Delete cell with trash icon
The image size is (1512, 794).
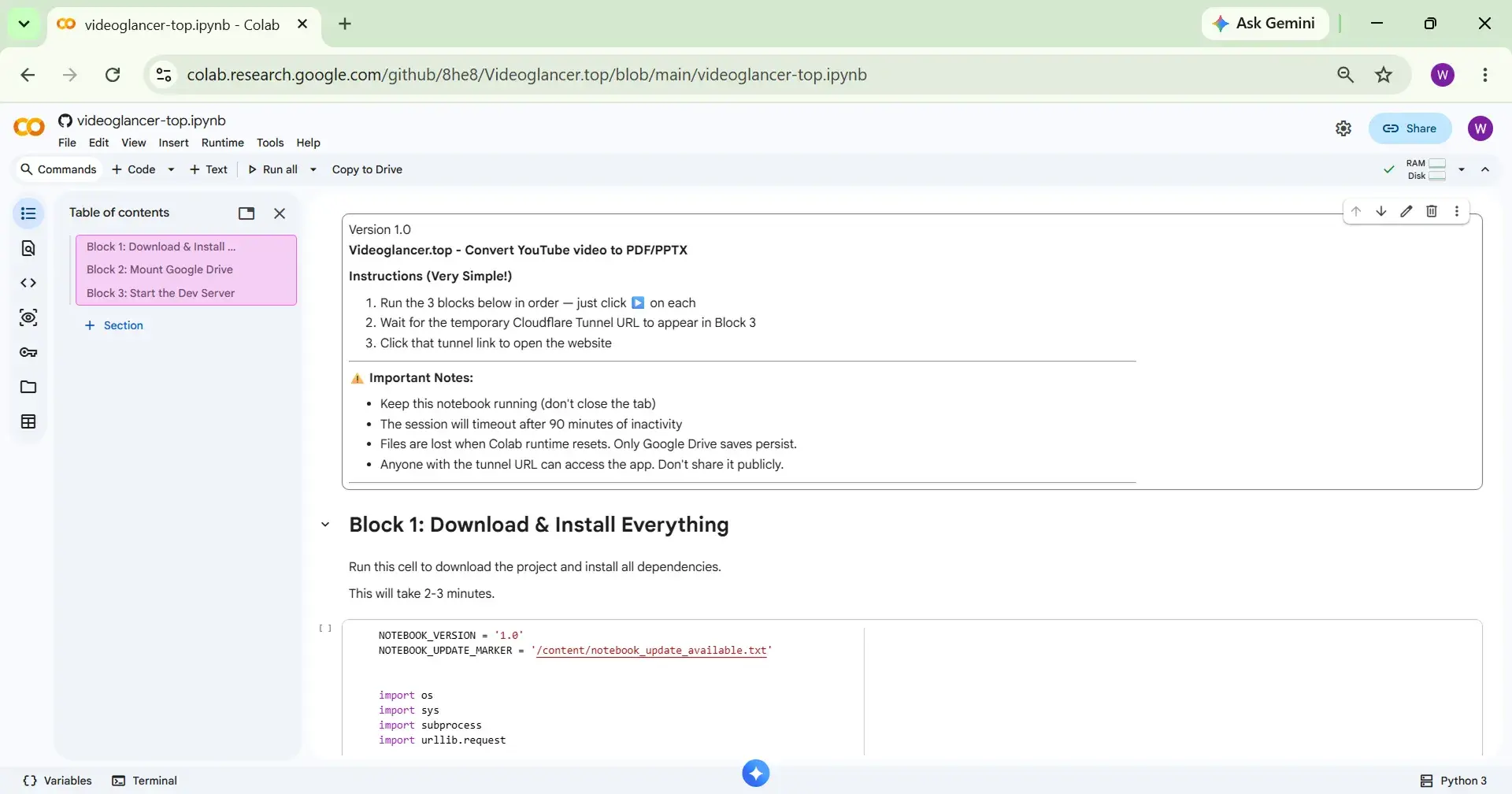point(1432,211)
